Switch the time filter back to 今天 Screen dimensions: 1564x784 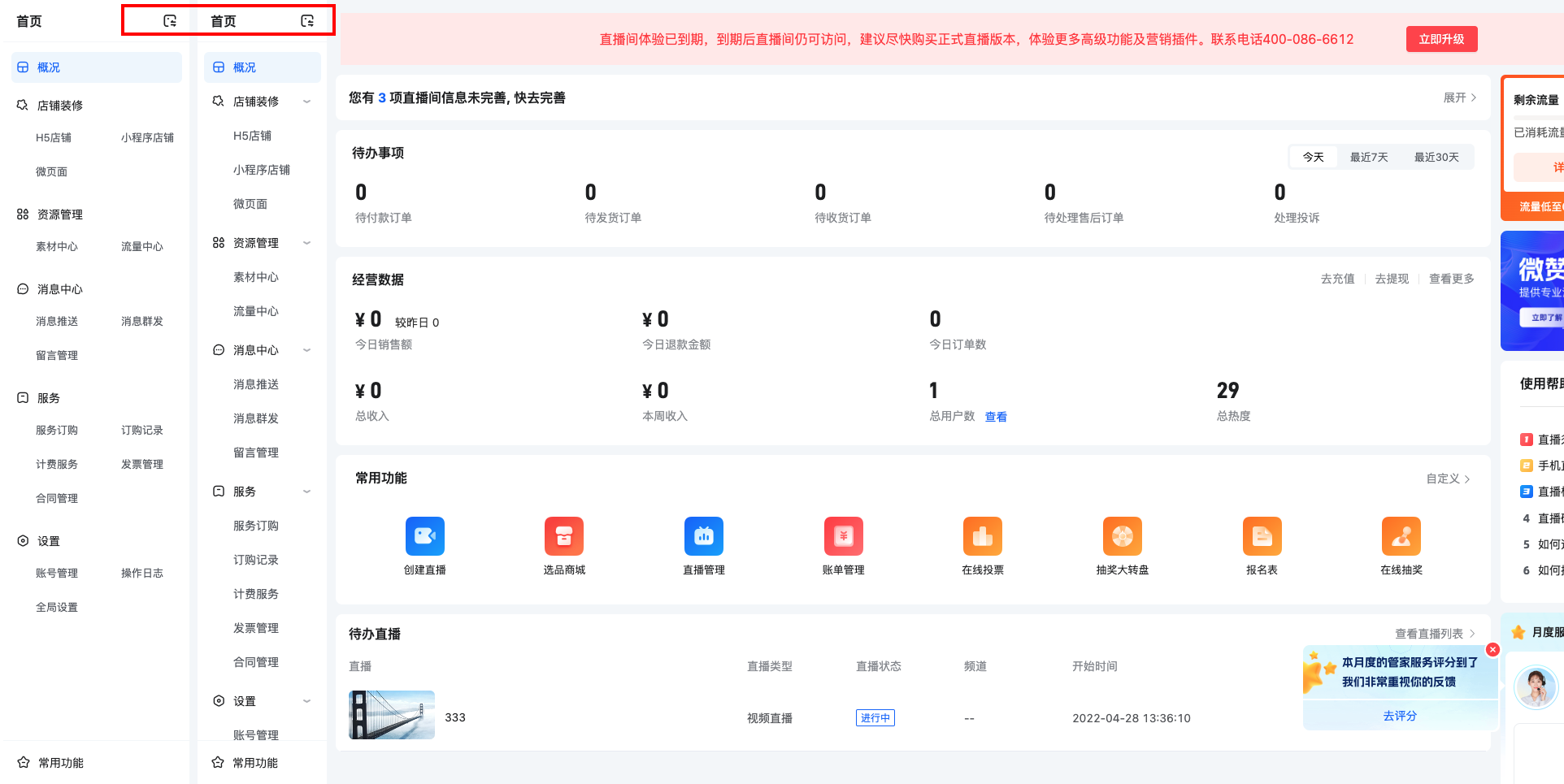pyautogui.click(x=1313, y=157)
